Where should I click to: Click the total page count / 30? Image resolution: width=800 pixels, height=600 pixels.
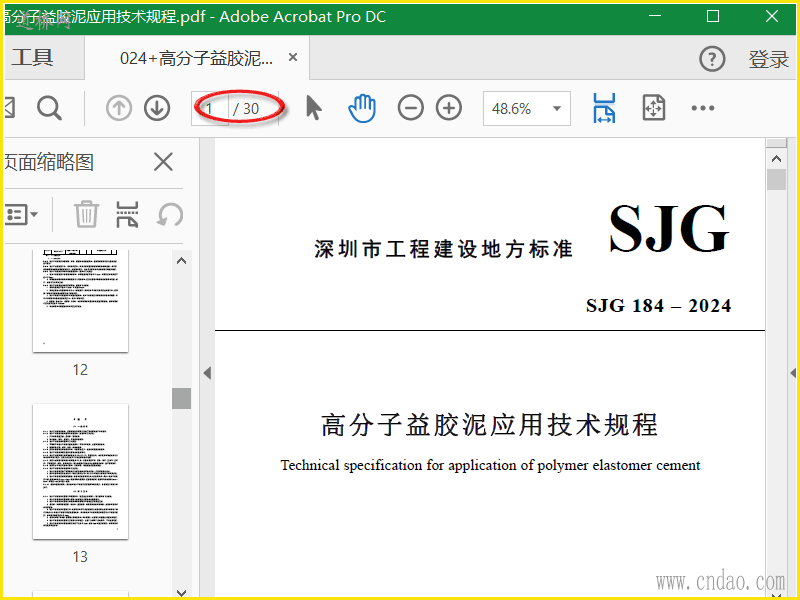click(x=246, y=109)
